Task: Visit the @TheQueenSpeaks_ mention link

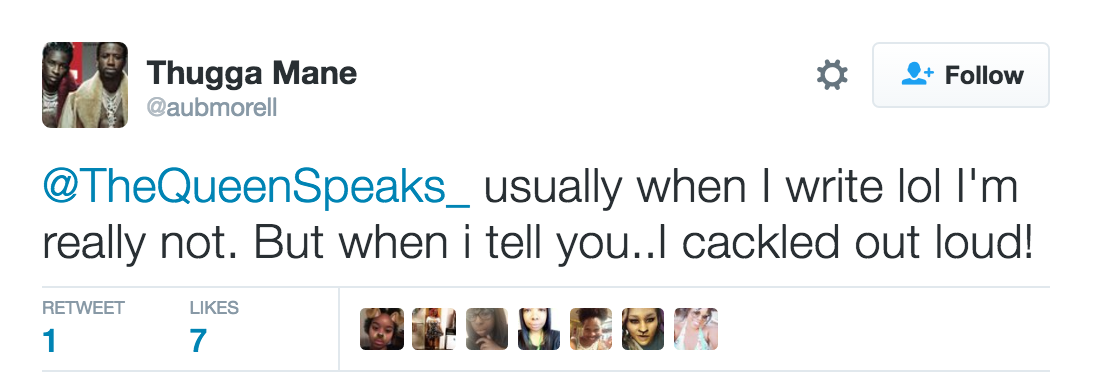Action: (256, 188)
